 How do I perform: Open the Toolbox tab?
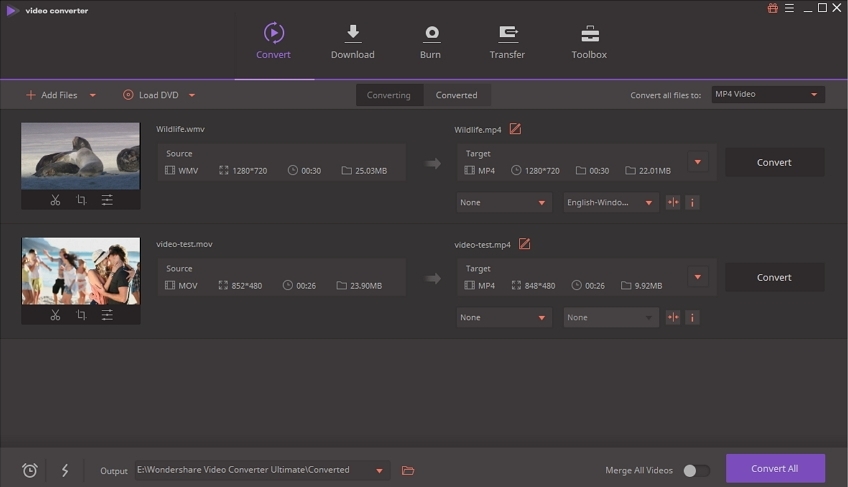tap(589, 42)
